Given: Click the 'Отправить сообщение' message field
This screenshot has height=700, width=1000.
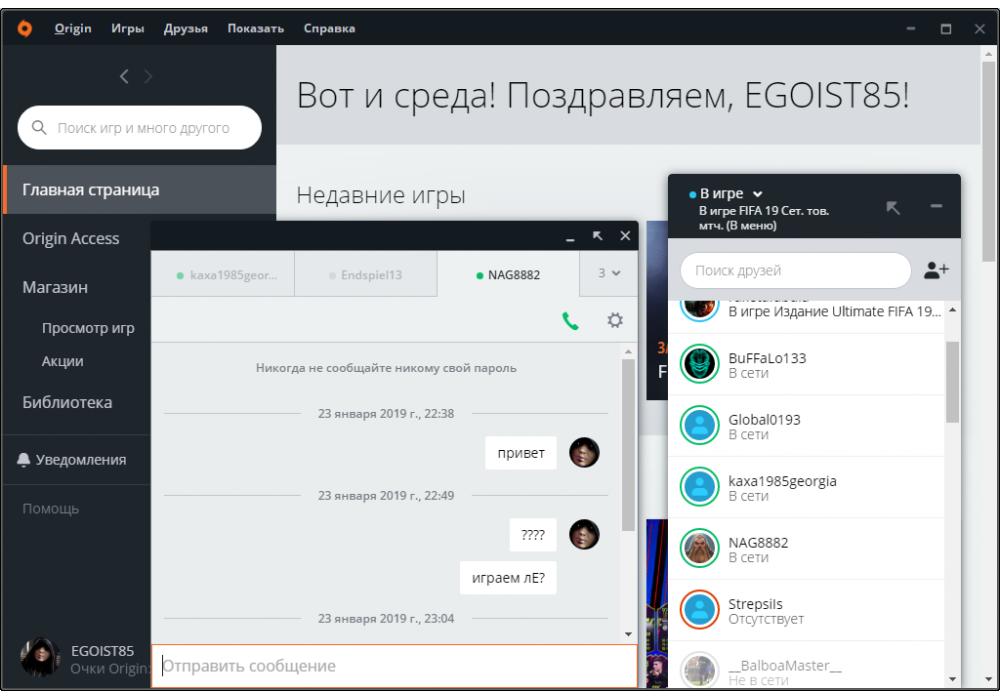Looking at the screenshot, I should coord(393,666).
